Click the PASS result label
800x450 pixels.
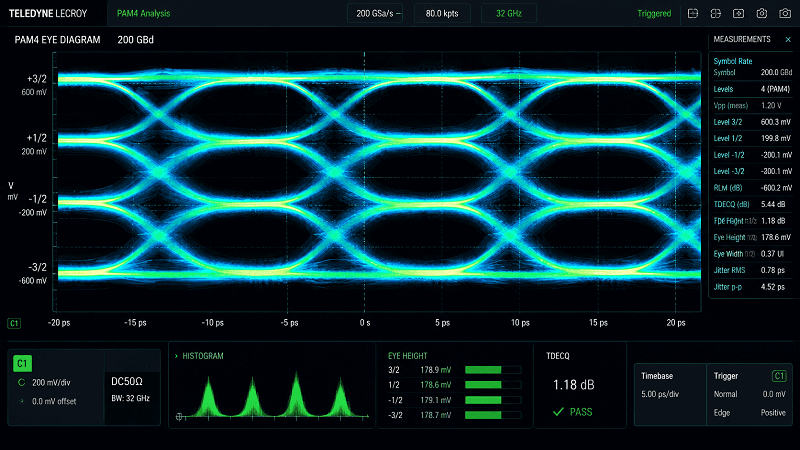click(x=581, y=412)
